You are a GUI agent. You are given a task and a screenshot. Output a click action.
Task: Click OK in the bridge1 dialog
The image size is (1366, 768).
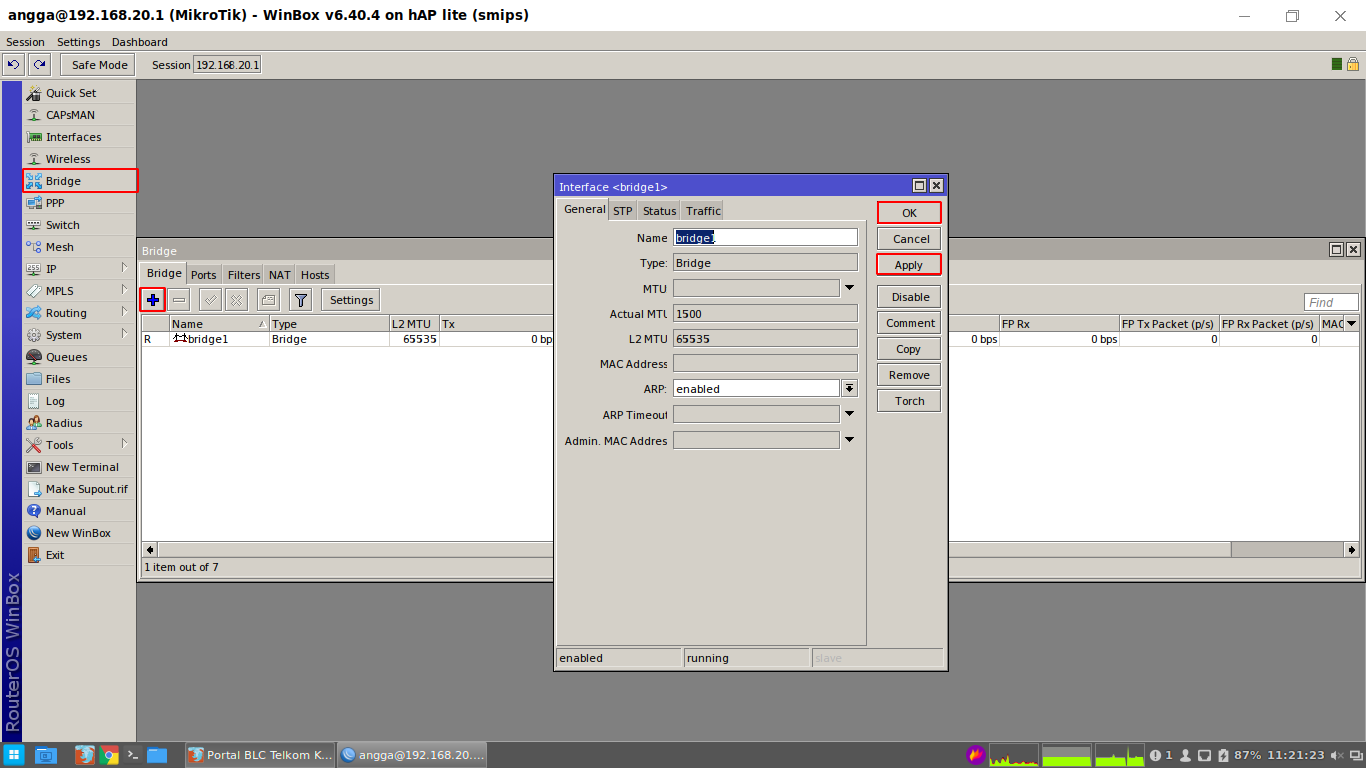pyautogui.click(x=909, y=213)
